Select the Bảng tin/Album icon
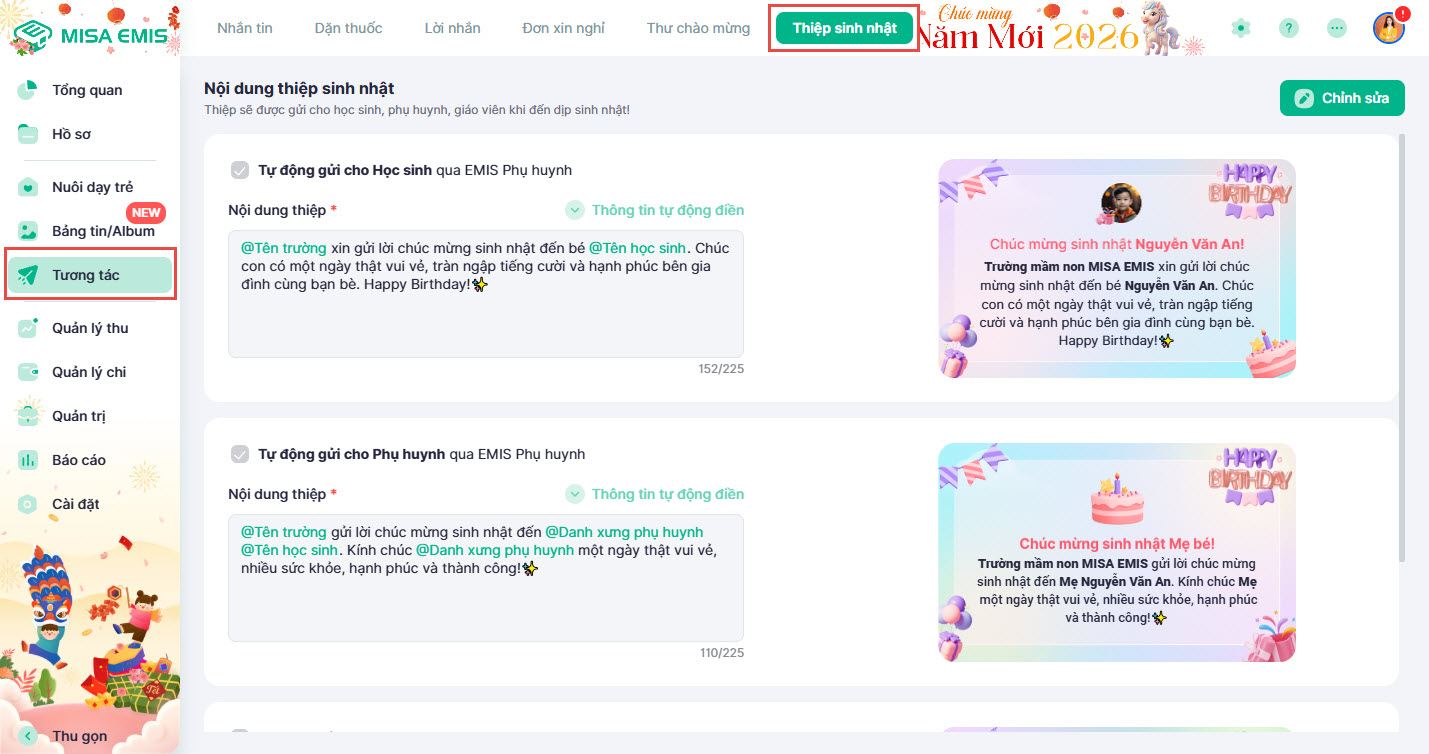Image resolution: width=1429 pixels, height=754 pixels. click(28, 231)
